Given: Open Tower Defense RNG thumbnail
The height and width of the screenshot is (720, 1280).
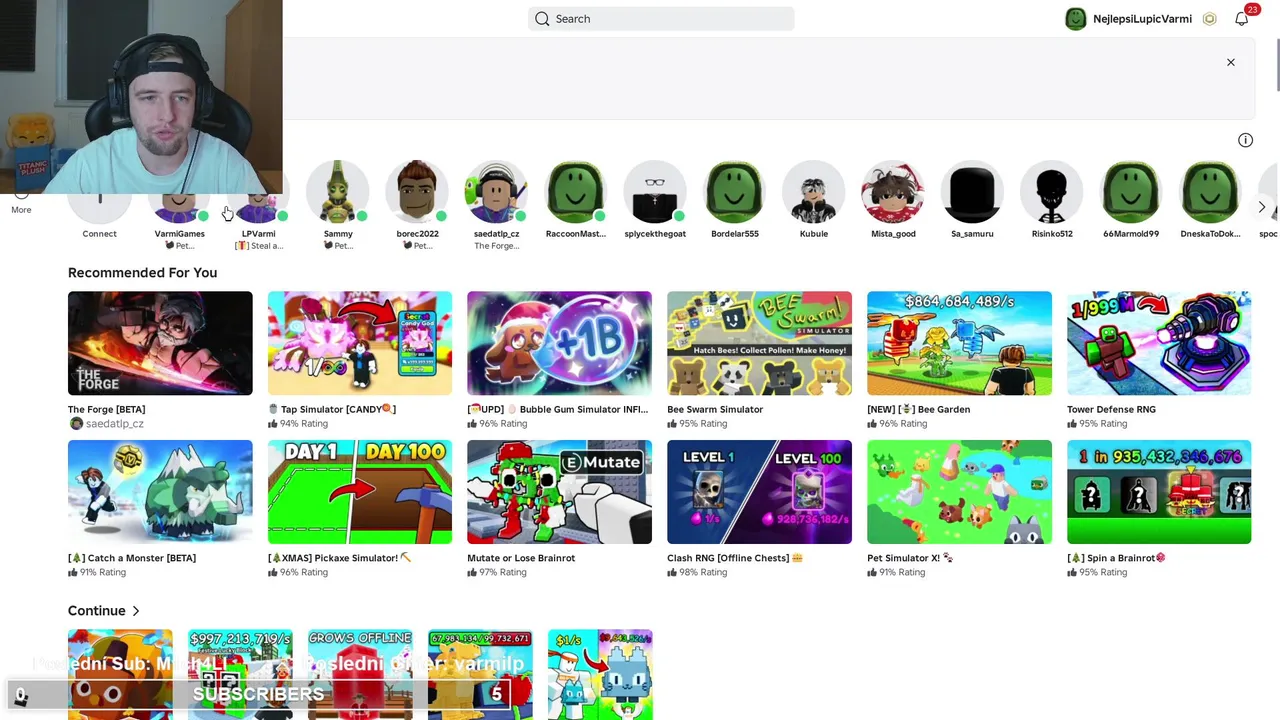Looking at the screenshot, I should [1159, 343].
